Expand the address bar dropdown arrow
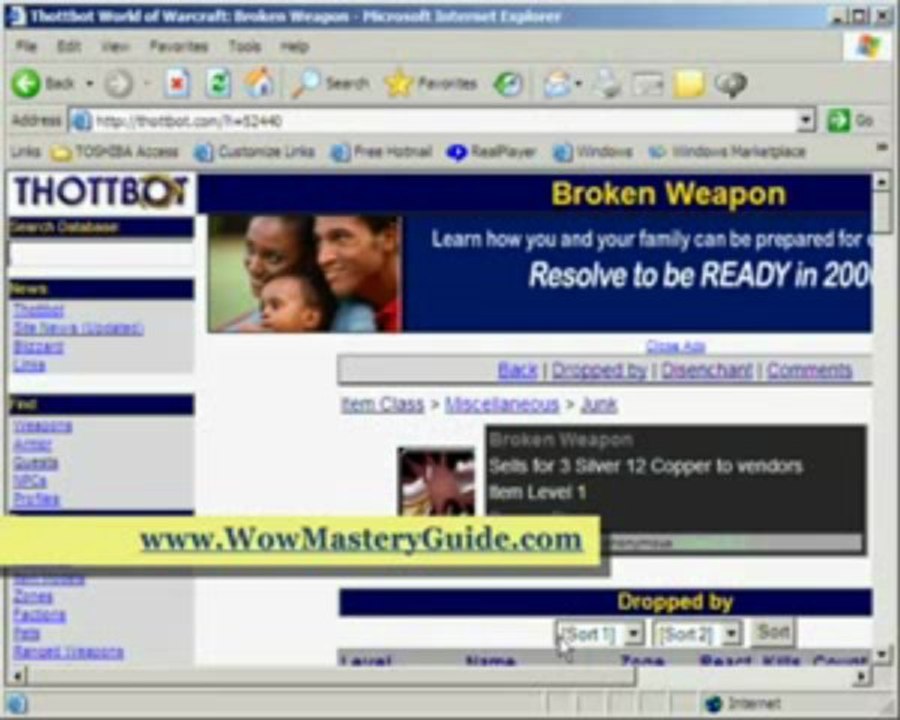900x720 pixels. 806,121
